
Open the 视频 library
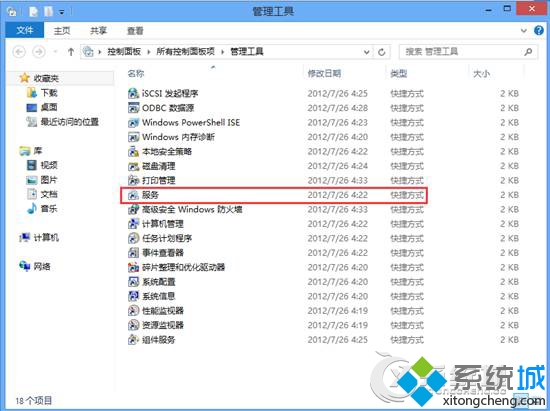click(x=49, y=165)
